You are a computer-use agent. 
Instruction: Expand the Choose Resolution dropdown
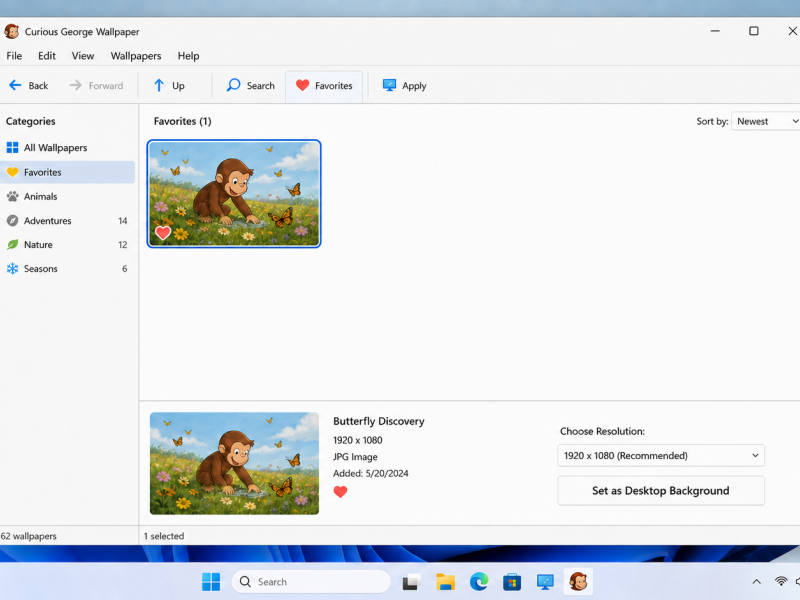click(x=661, y=455)
